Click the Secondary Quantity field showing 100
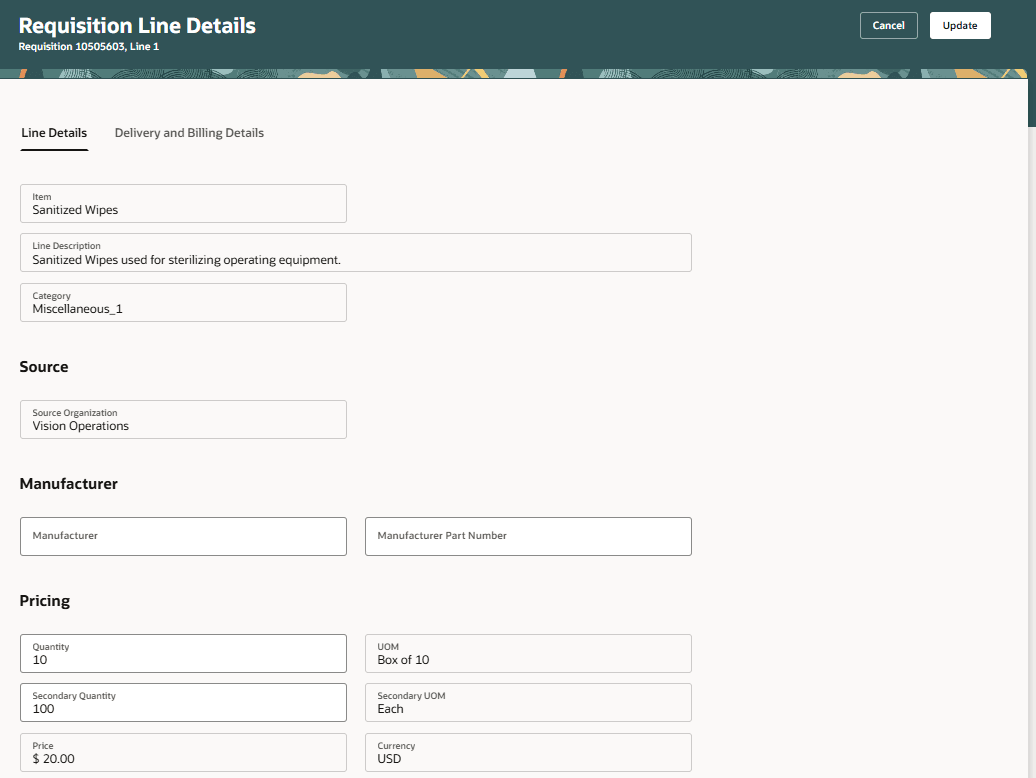Image resolution: width=1036 pixels, height=778 pixels. pos(183,702)
